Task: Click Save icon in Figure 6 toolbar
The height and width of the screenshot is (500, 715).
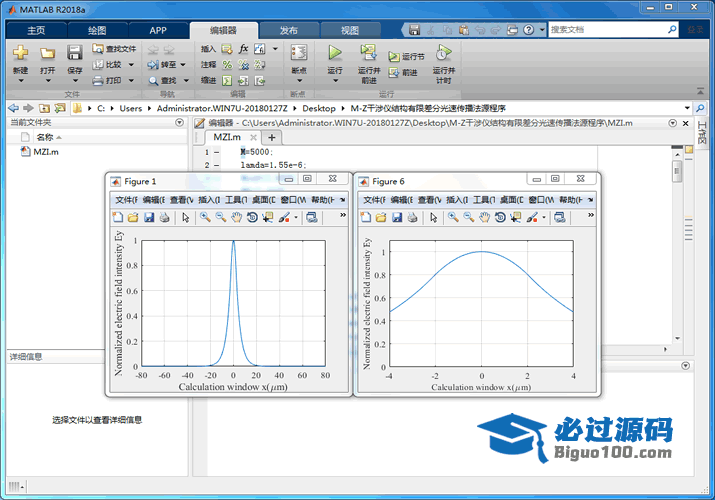Action: (x=397, y=217)
